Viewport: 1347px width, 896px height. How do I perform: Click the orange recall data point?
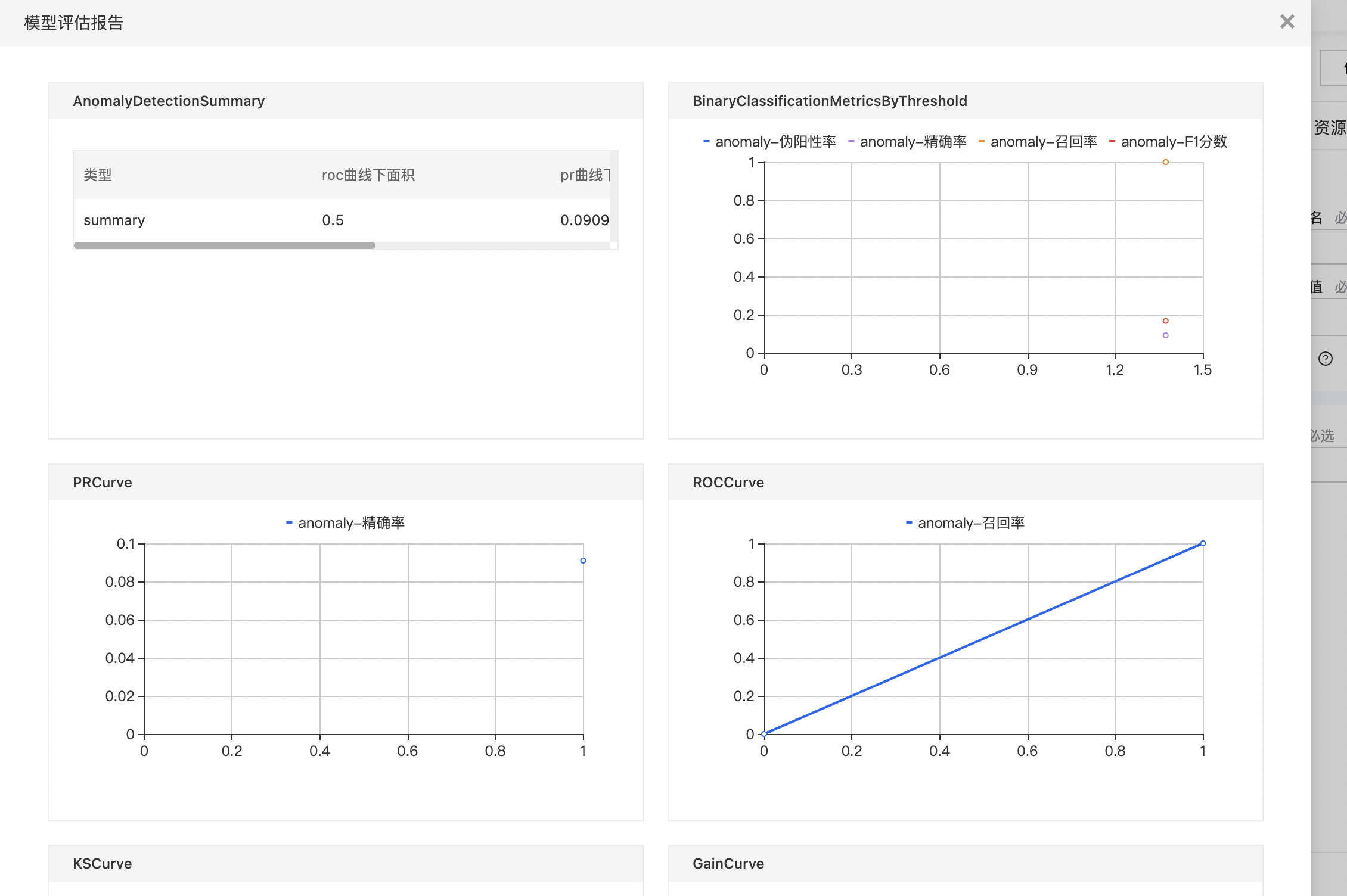point(1165,162)
